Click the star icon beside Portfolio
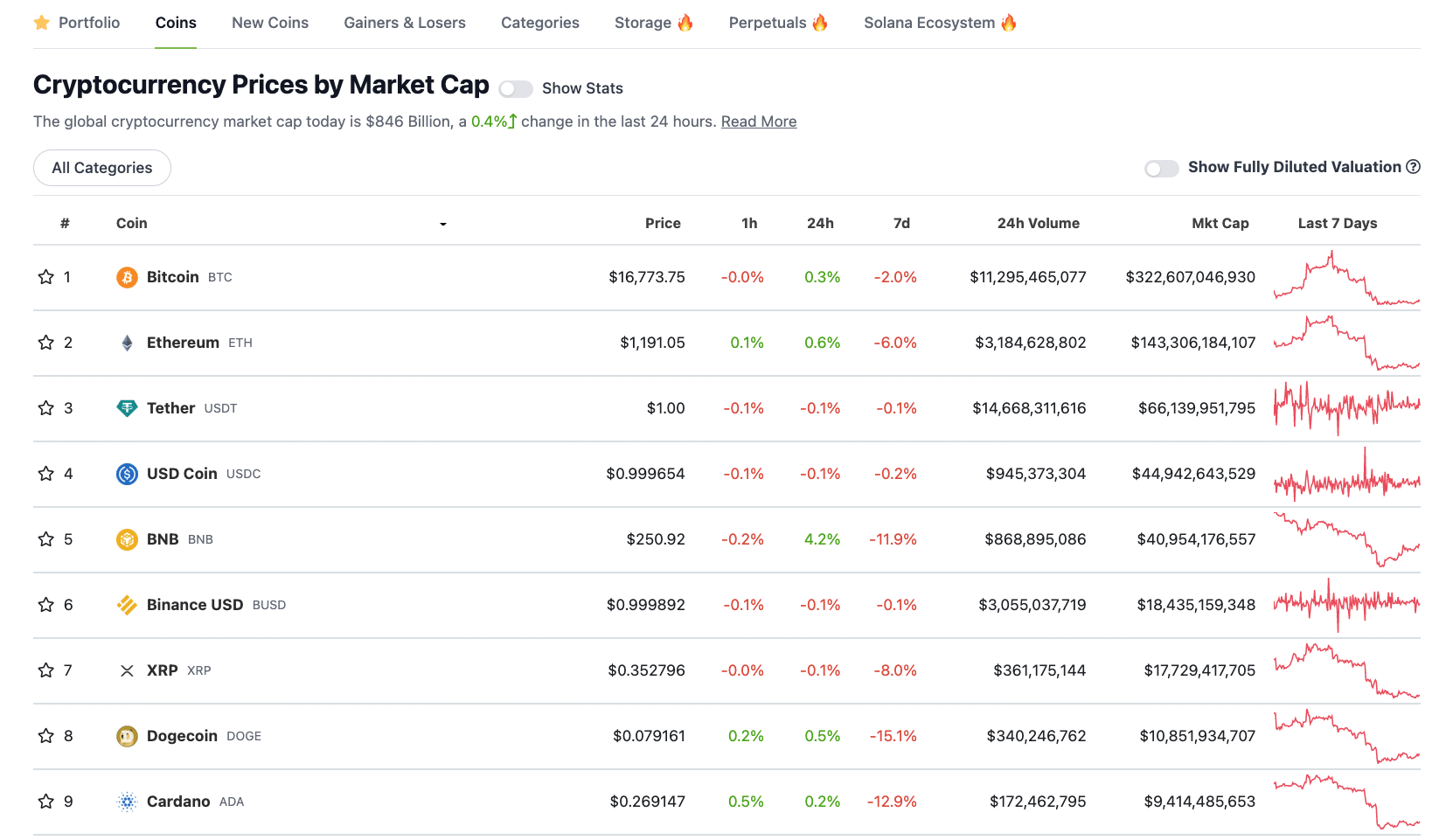 [x=41, y=22]
